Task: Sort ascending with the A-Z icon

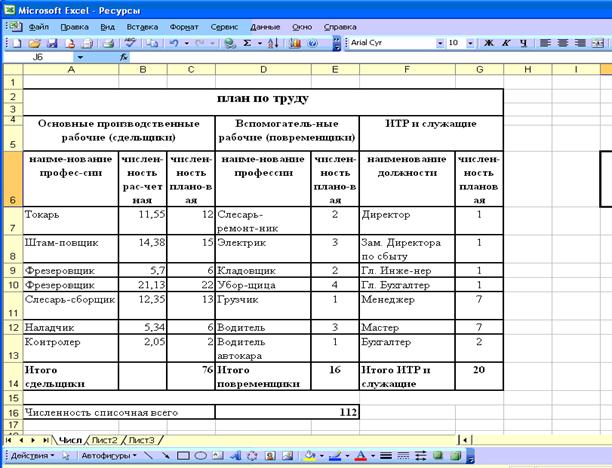Action: [x=273, y=43]
